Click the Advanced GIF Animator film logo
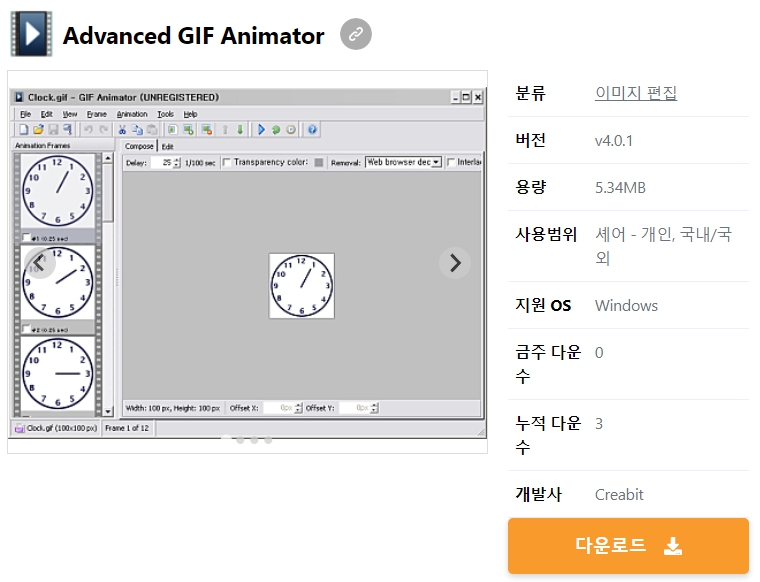The height and width of the screenshot is (582, 760). [x=32, y=34]
